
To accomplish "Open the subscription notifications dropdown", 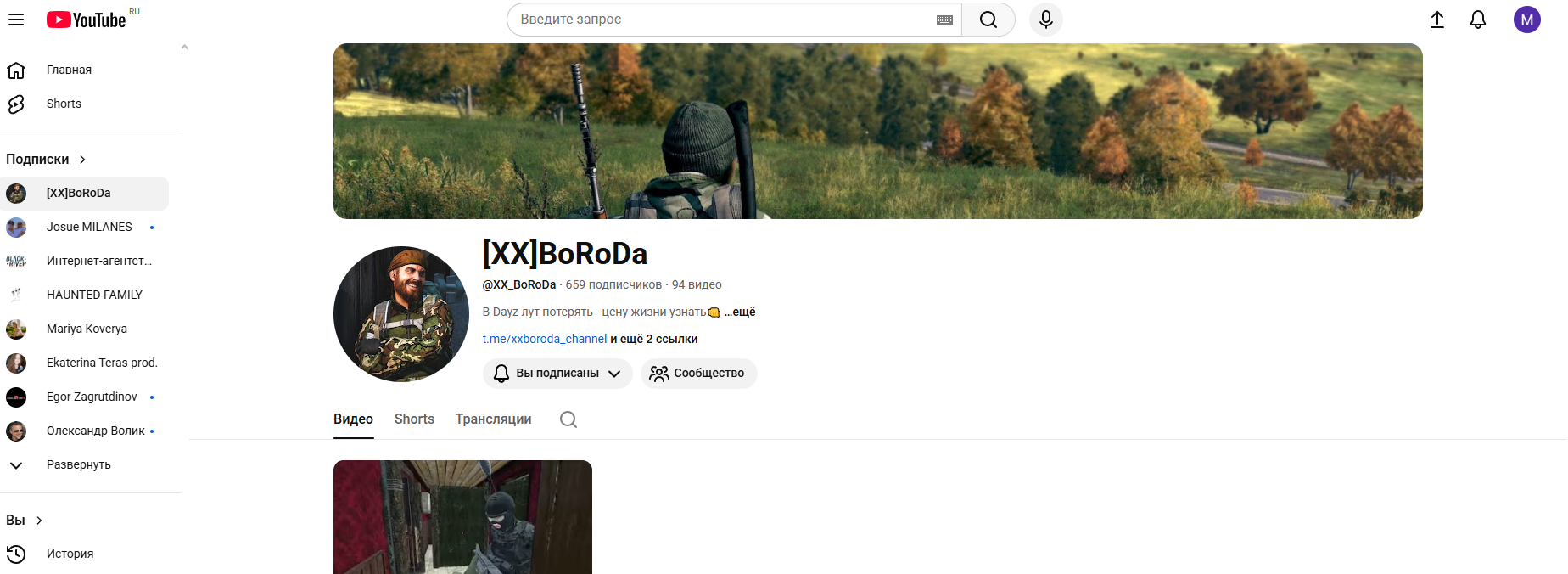I will tap(557, 374).
